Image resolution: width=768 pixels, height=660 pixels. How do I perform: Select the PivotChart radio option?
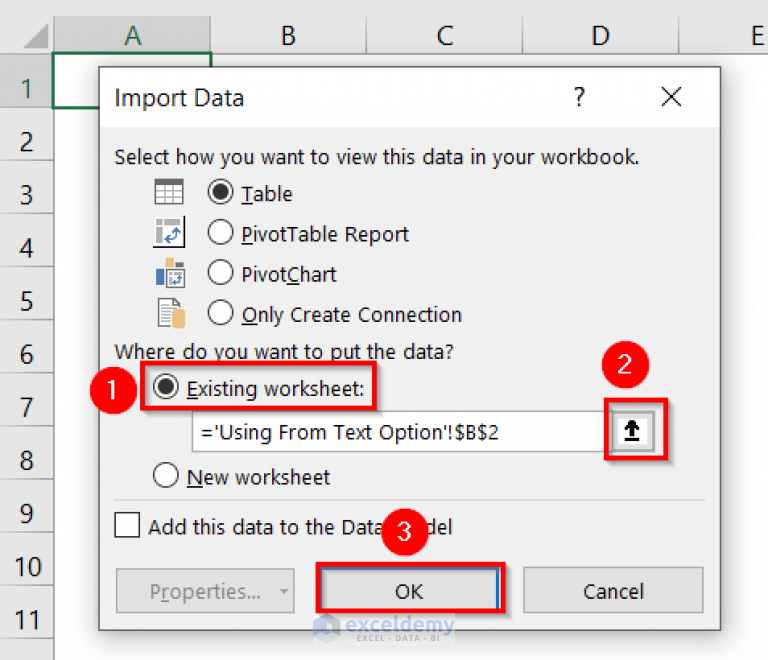221,273
